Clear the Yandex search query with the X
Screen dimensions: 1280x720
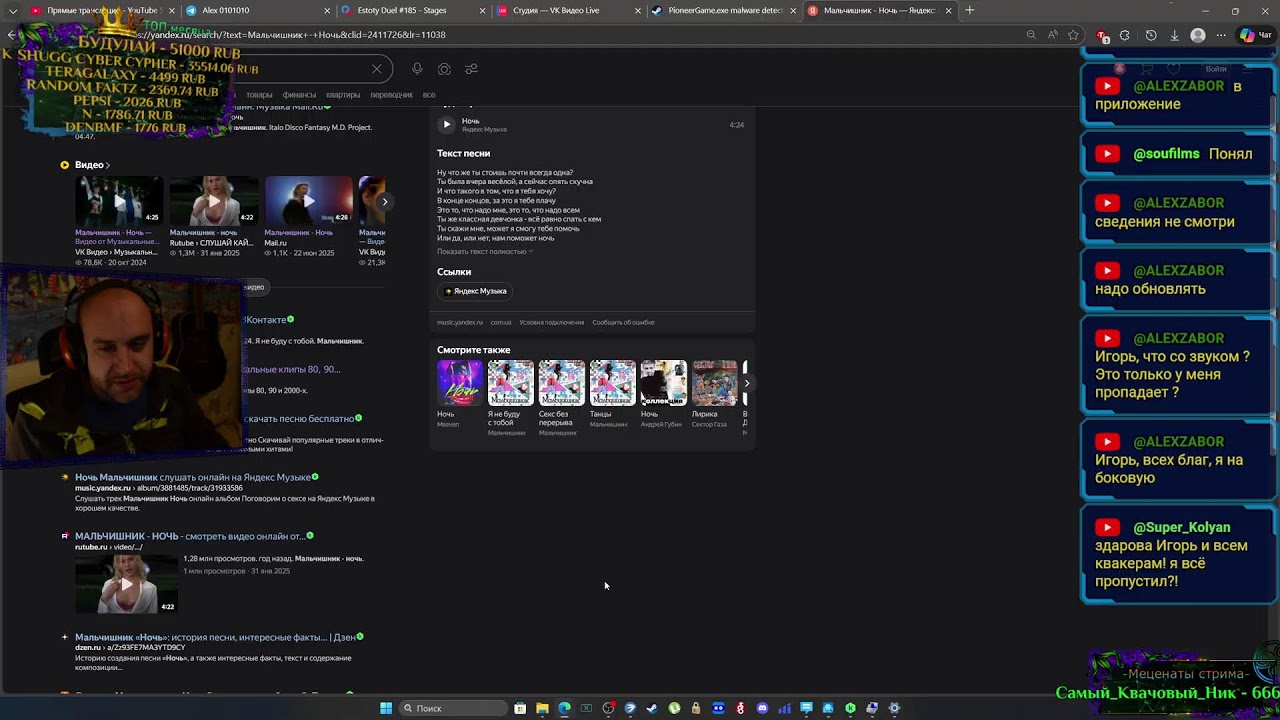(x=376, y=69)
